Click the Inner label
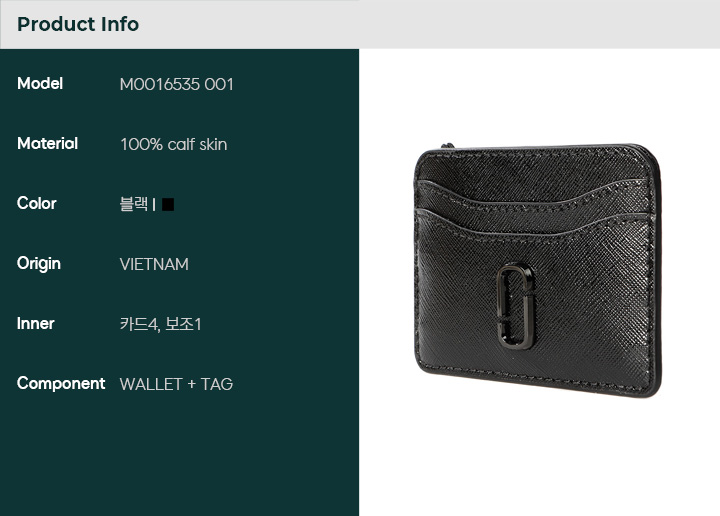This screenshot has width=720, height=516. [35, 324]
